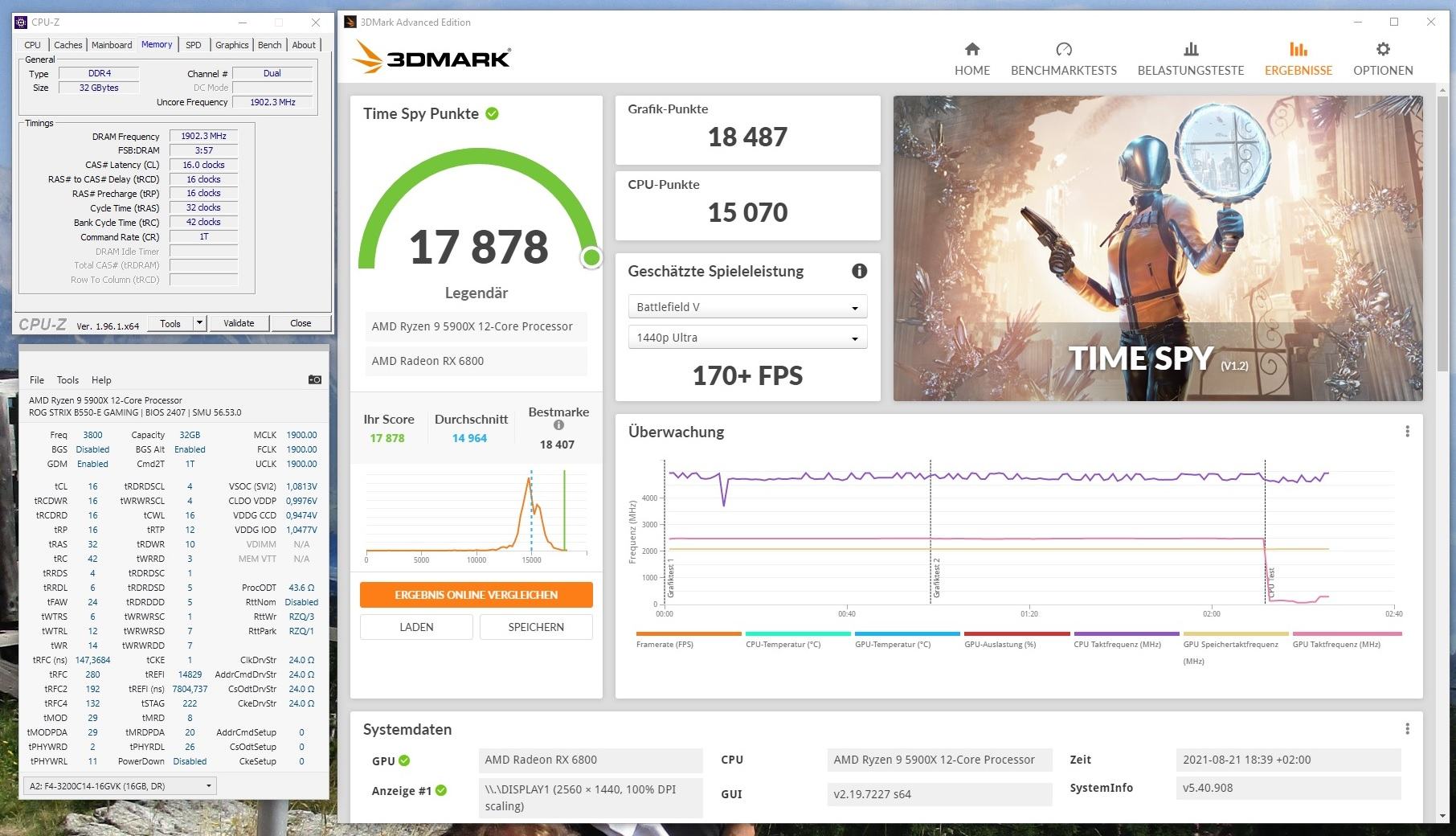The width and height of the screenshot is (1456, 836).
Task: Click the CPU-Z Tools button
Action: pyautogui.click(x=170, y=323)
